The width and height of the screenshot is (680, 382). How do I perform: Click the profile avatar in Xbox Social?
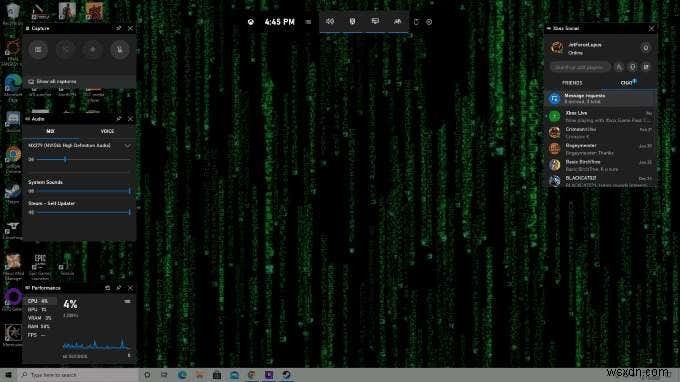[x=557, y=48]
